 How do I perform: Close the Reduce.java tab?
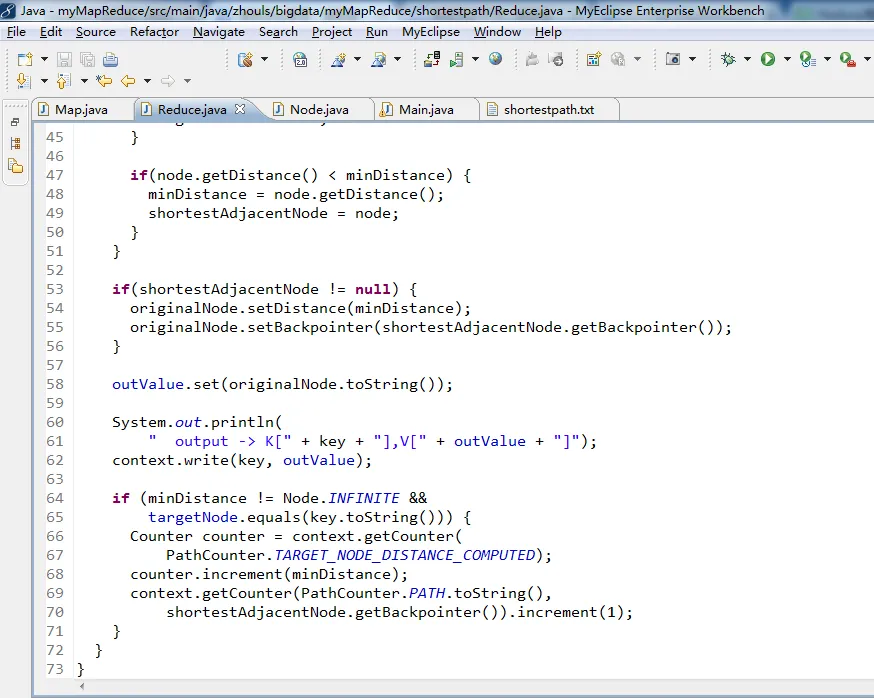[x=240, y=109]
